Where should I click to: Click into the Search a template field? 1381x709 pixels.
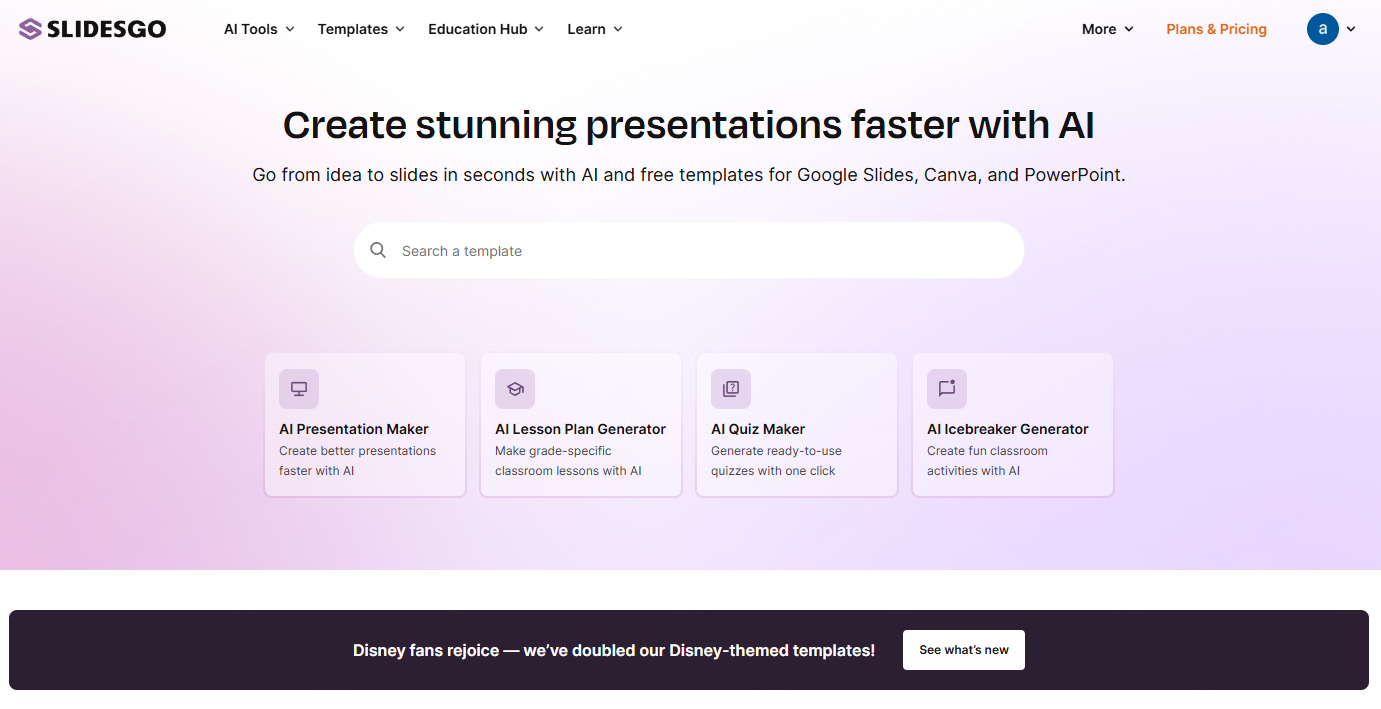(700, 250)
